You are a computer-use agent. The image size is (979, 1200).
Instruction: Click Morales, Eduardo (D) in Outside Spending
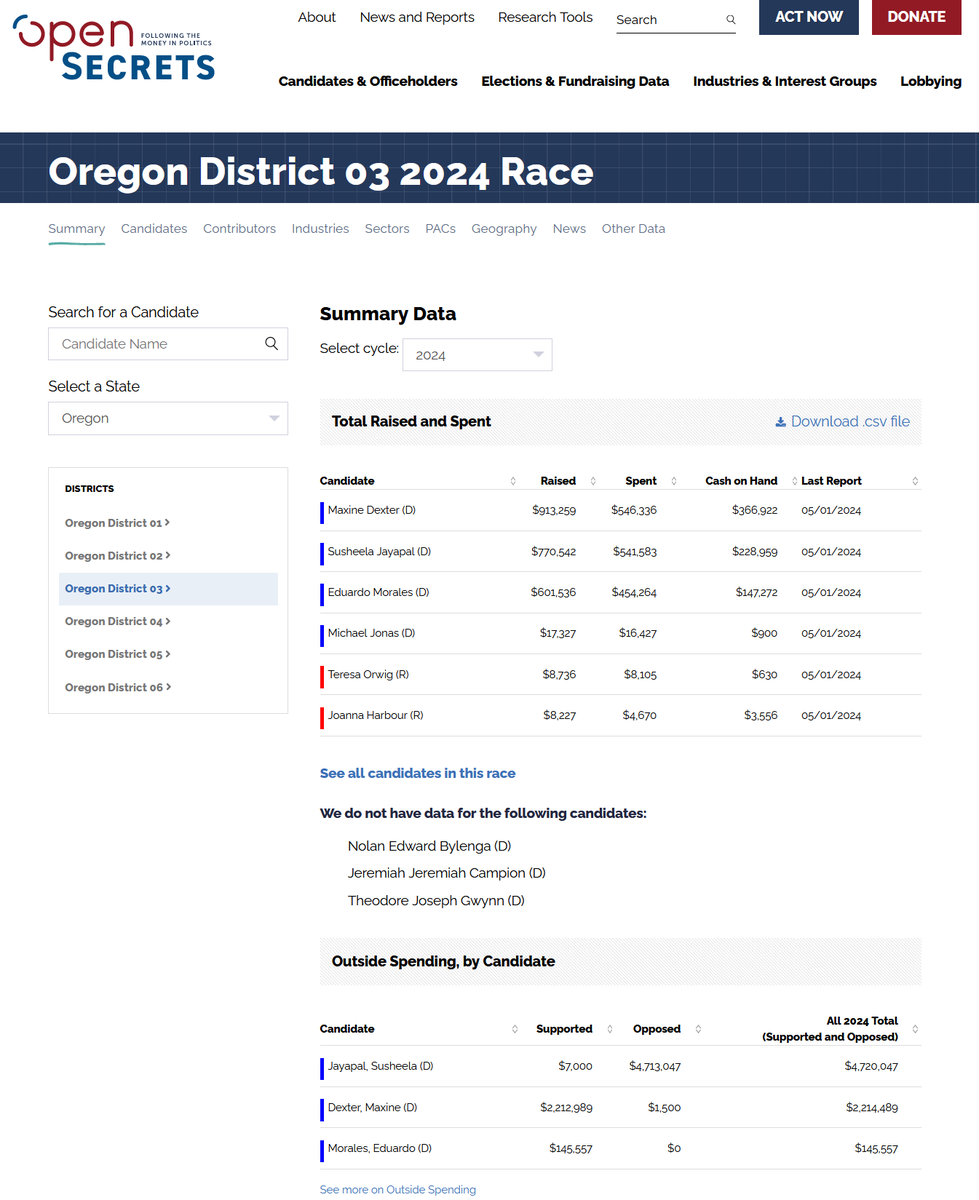pos(379,1148)
